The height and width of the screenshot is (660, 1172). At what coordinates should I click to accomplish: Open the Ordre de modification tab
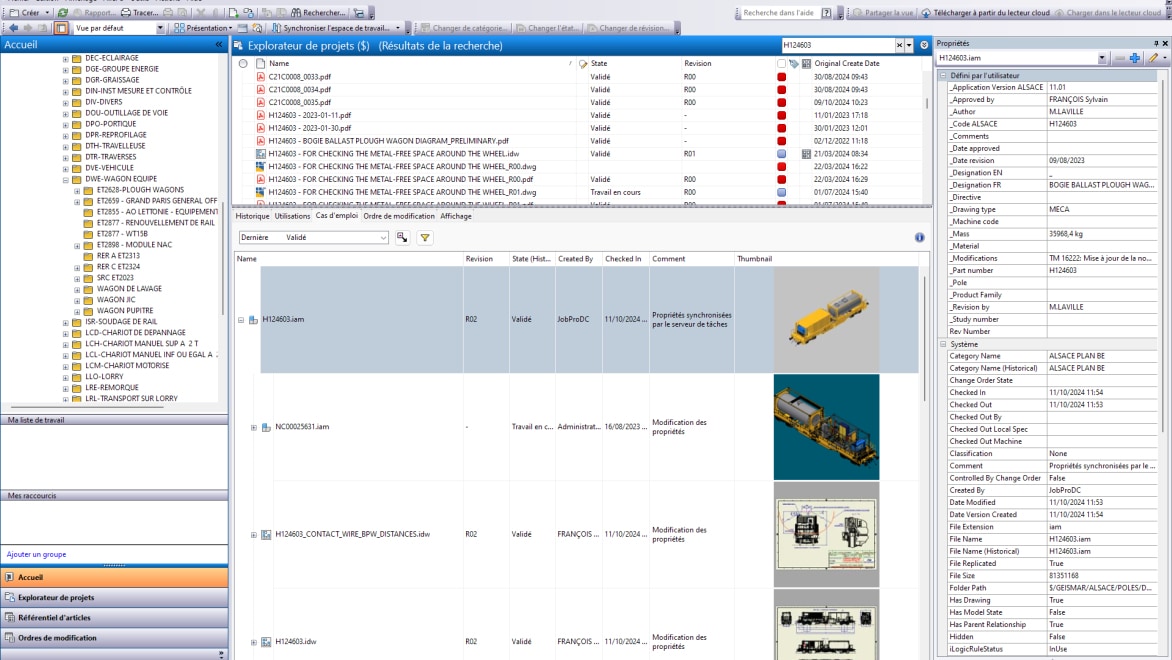399,216
